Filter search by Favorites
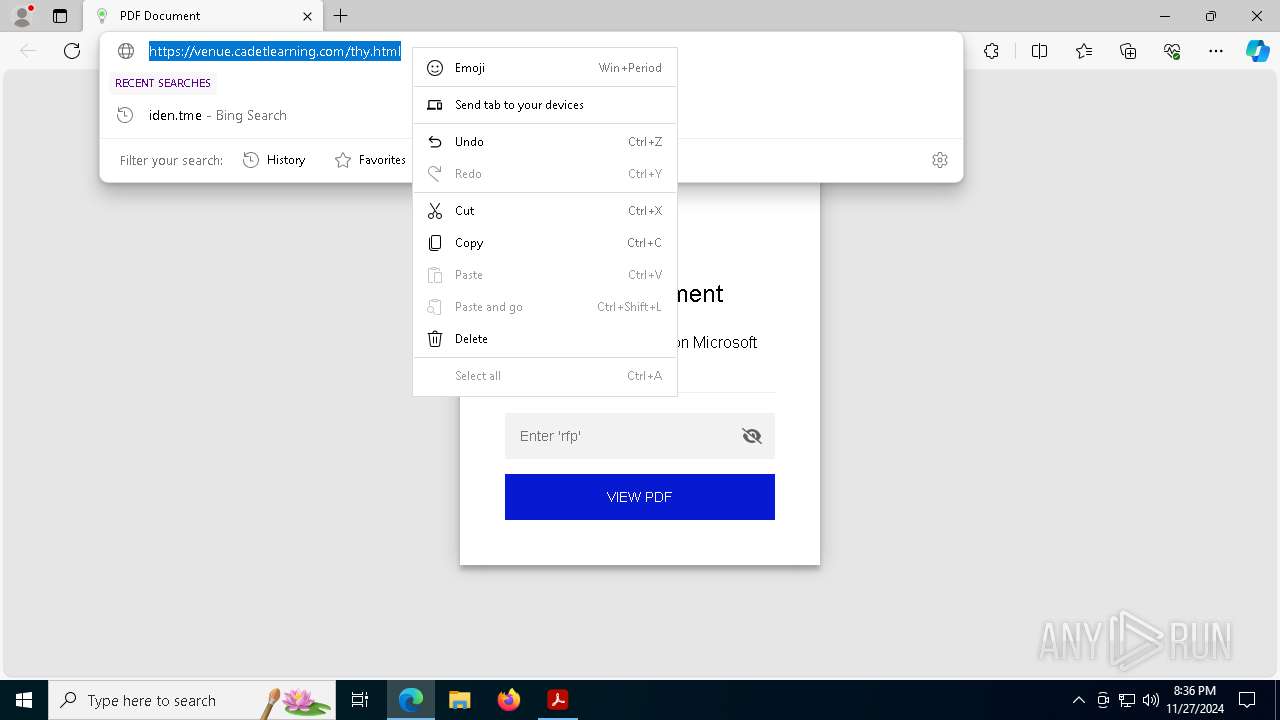The height and width of the screenshot is (720, 1280). [x=370, y=160]
